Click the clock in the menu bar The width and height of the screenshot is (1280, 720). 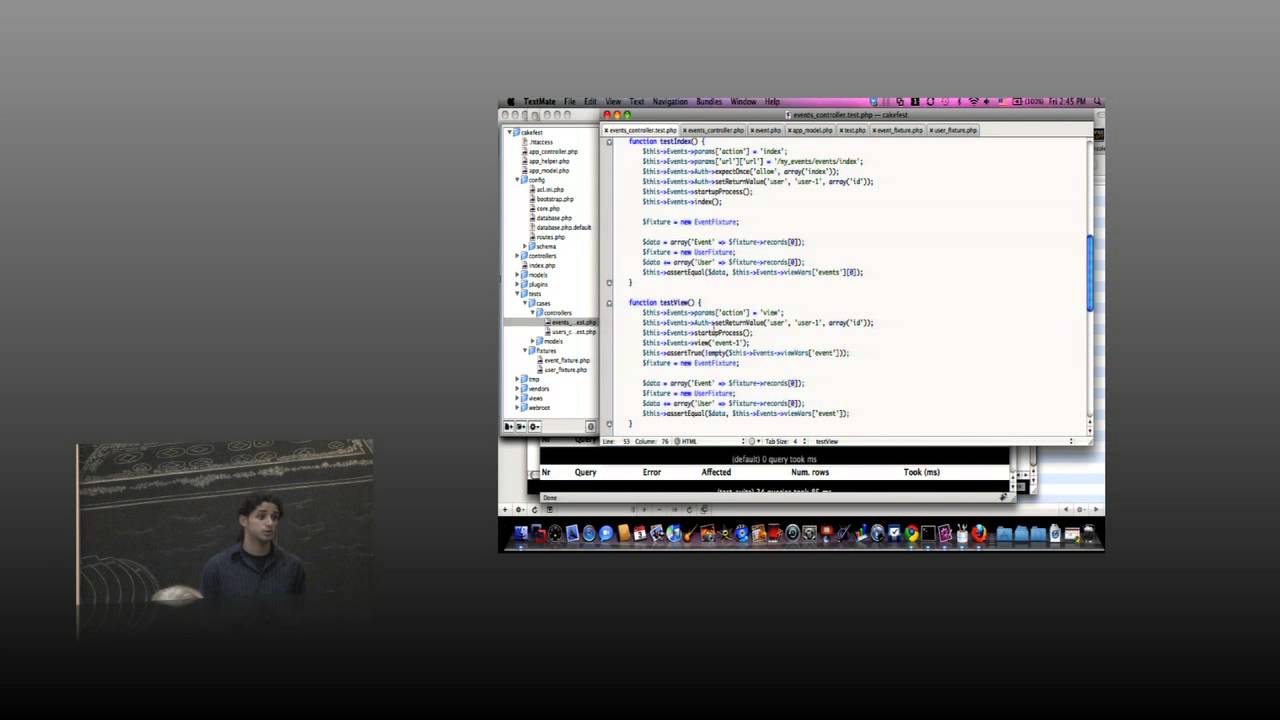pos(1067,101)
